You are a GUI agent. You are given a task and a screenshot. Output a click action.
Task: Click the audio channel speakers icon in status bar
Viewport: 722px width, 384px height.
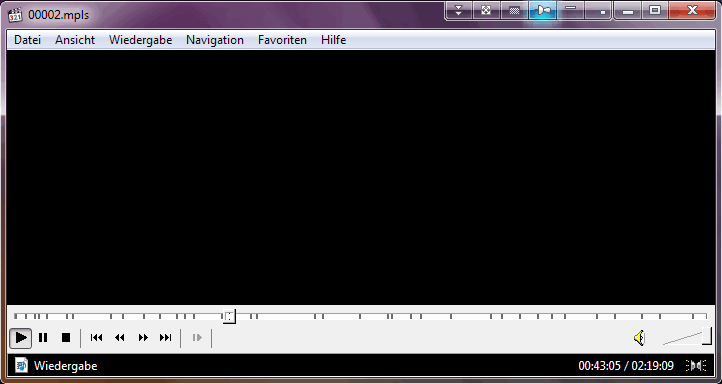[696, 366]
